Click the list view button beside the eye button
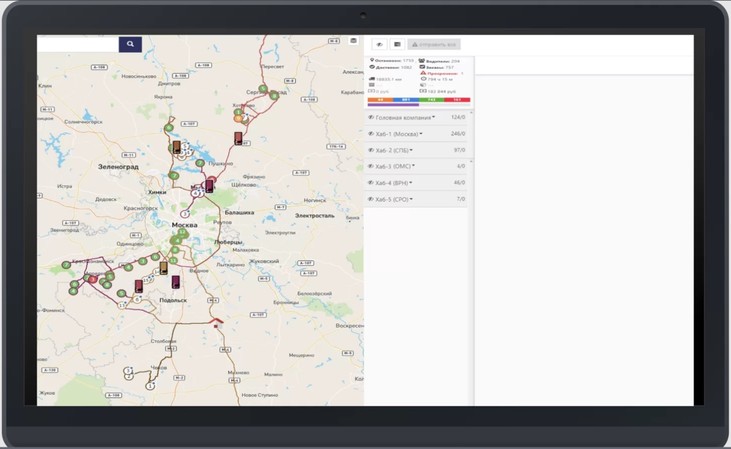Viewport: 731px width, 449px height. 397,44
